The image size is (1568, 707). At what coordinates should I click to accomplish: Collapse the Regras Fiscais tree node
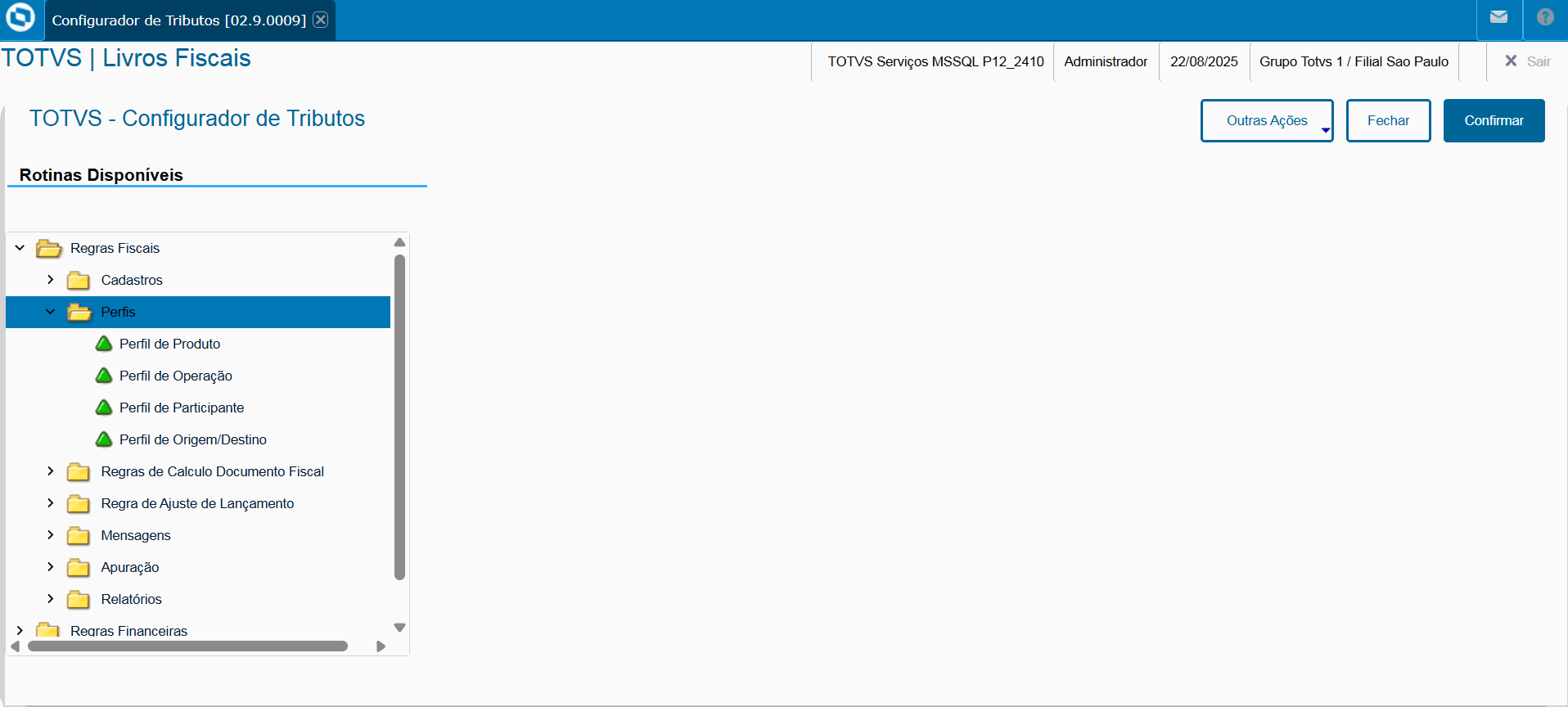(20, 248)
